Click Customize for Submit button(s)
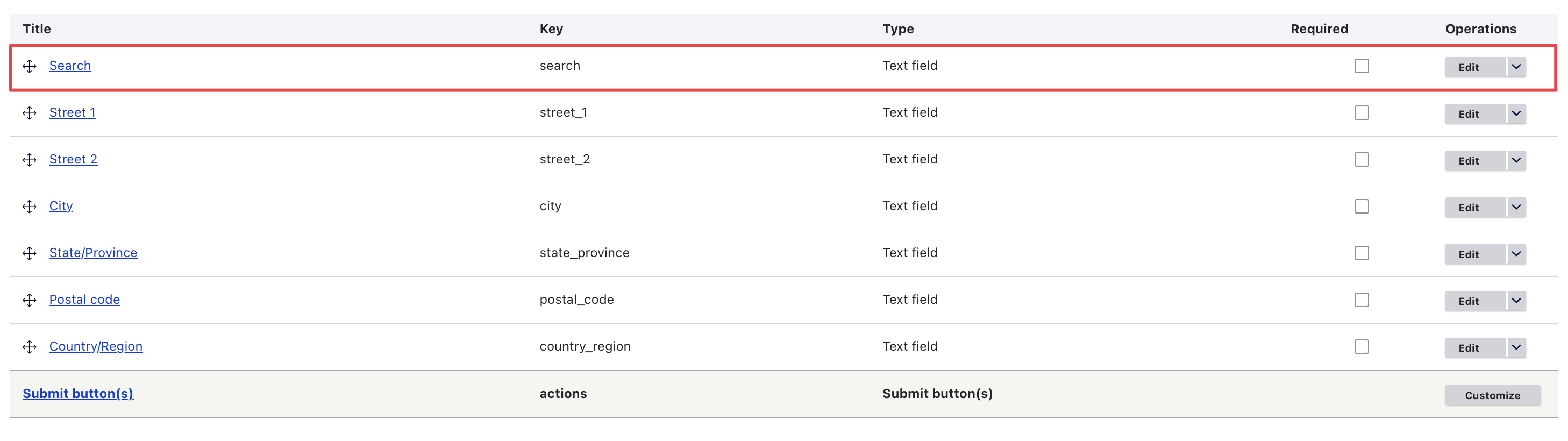 1492,395
